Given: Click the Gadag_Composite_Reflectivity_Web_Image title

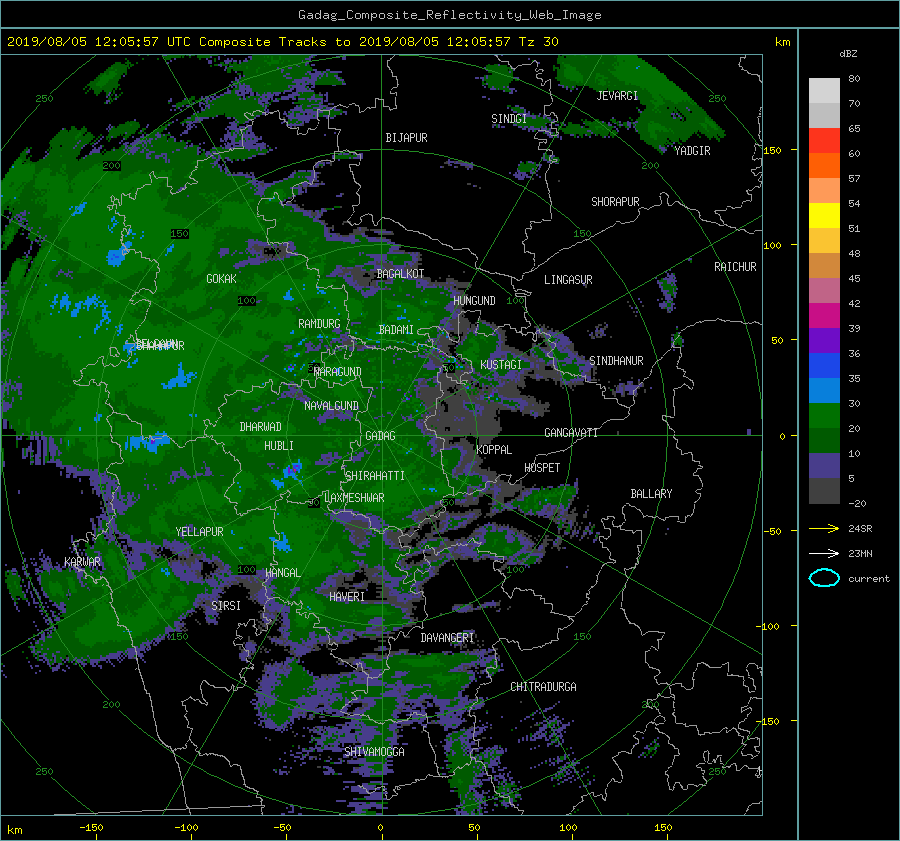Looking at the screenshot, I should pyautogui.click(x=449, y=15).
